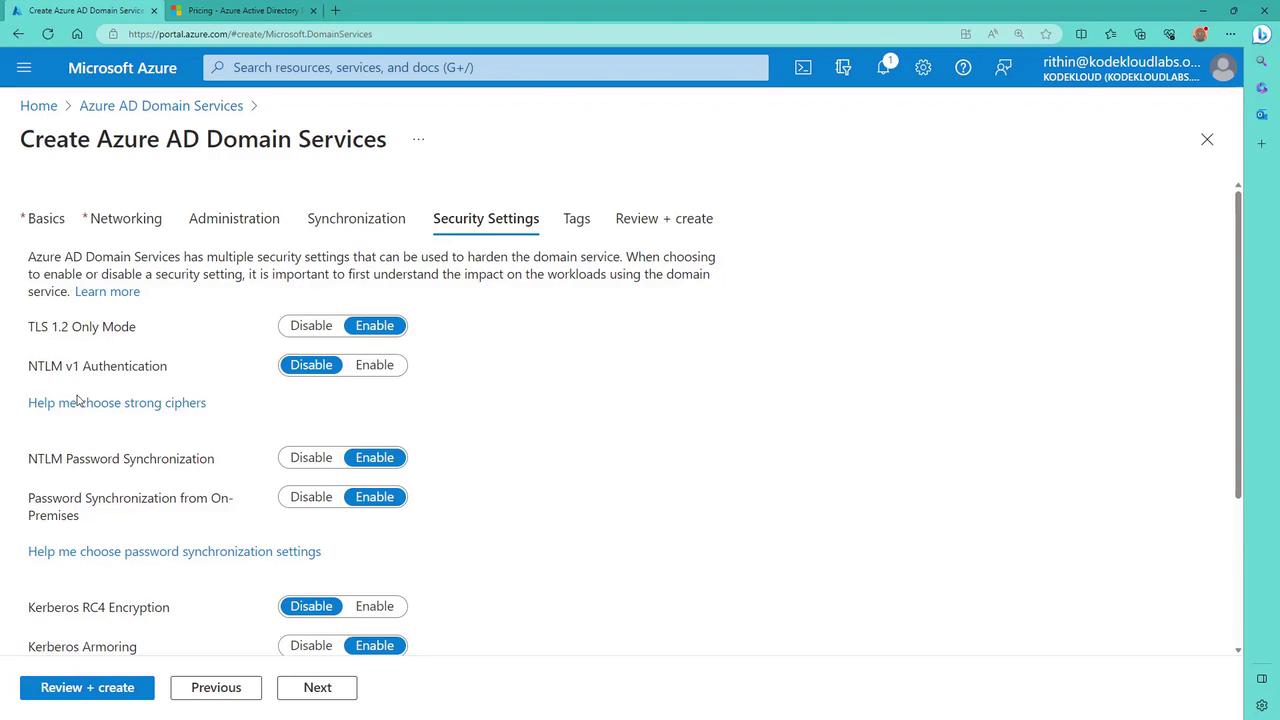Switch to the Review + create tab

664,218
